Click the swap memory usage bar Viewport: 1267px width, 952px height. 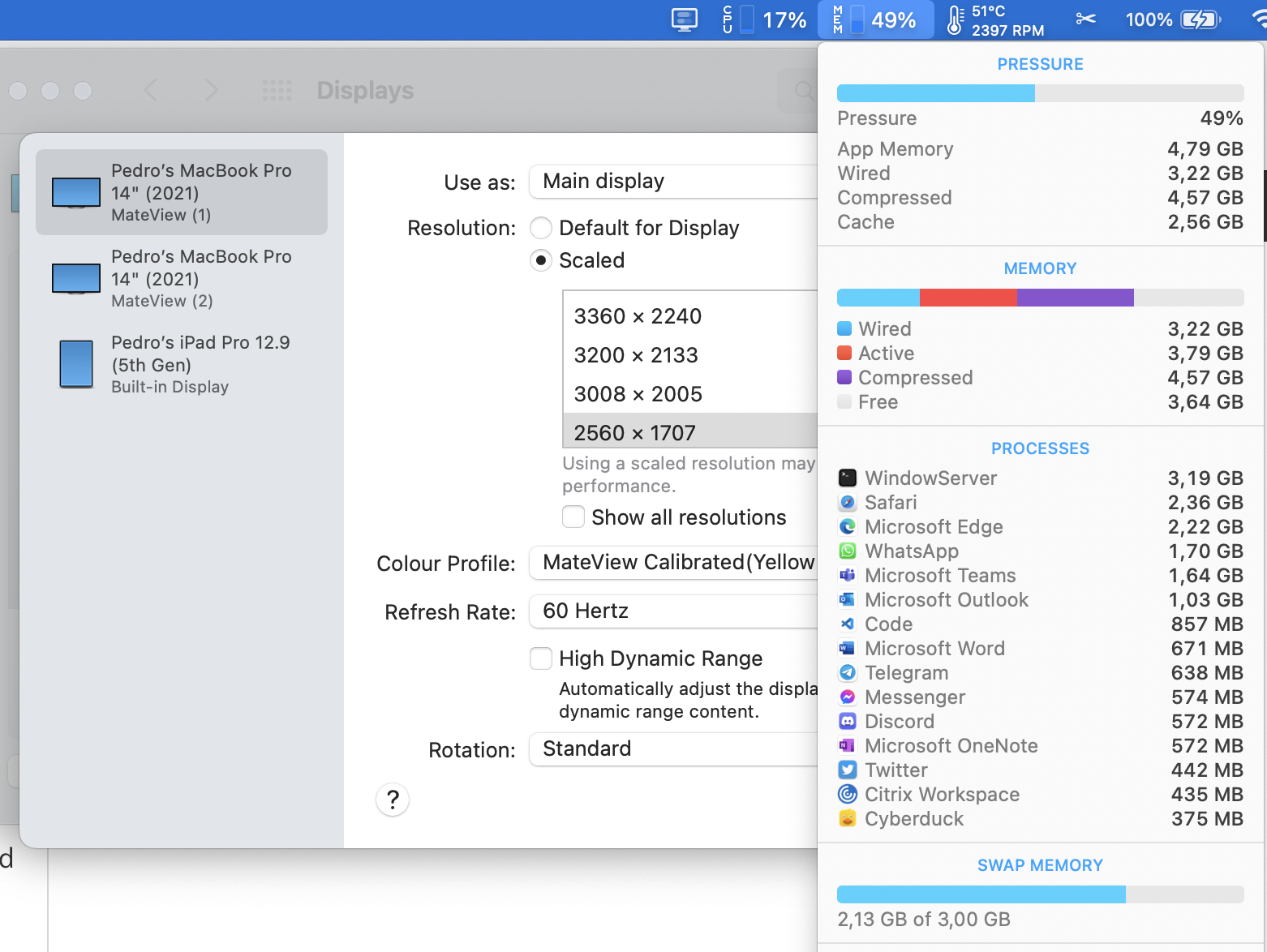pyautogui.click(x=1040, y=894)
